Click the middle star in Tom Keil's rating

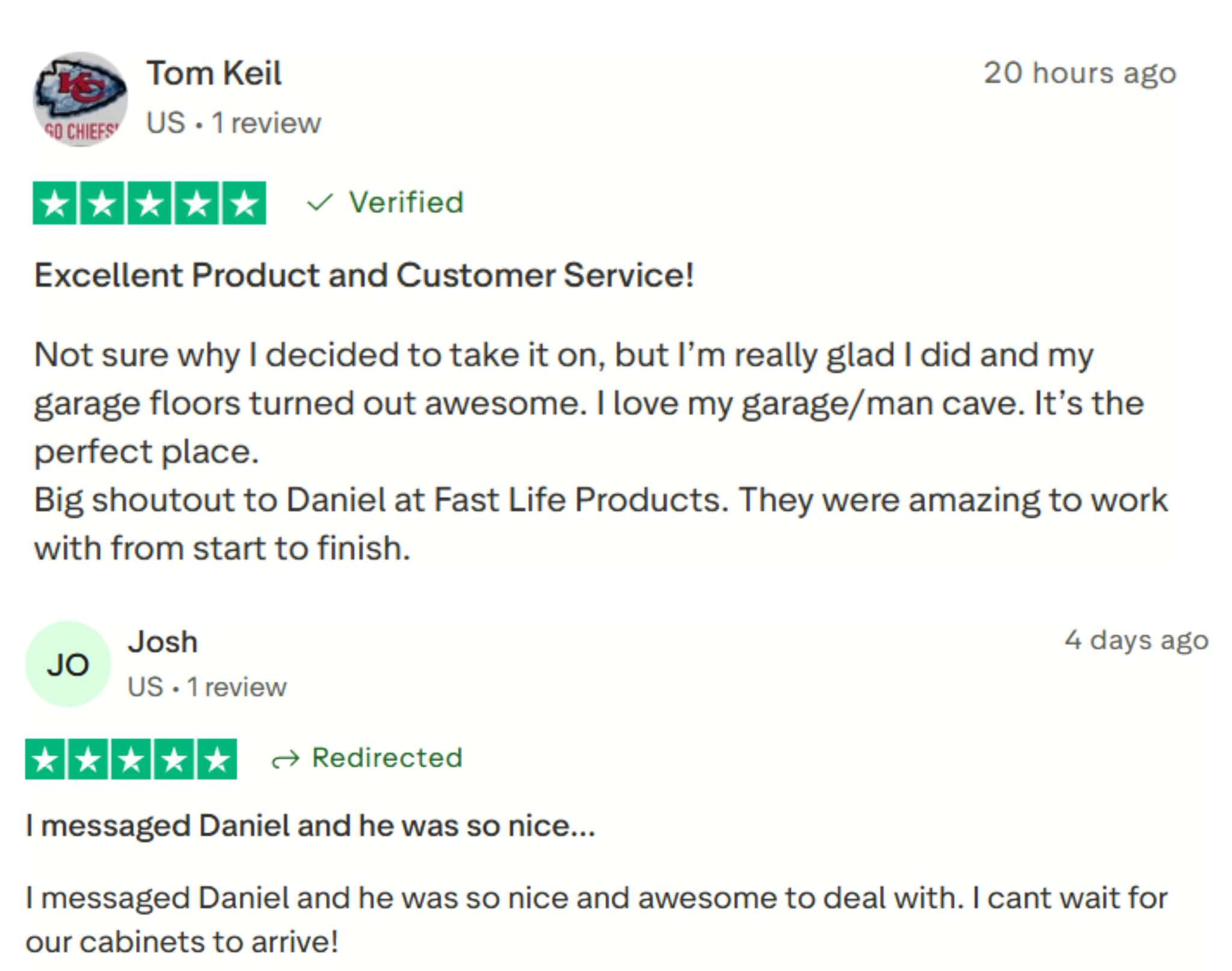point(150,203)
